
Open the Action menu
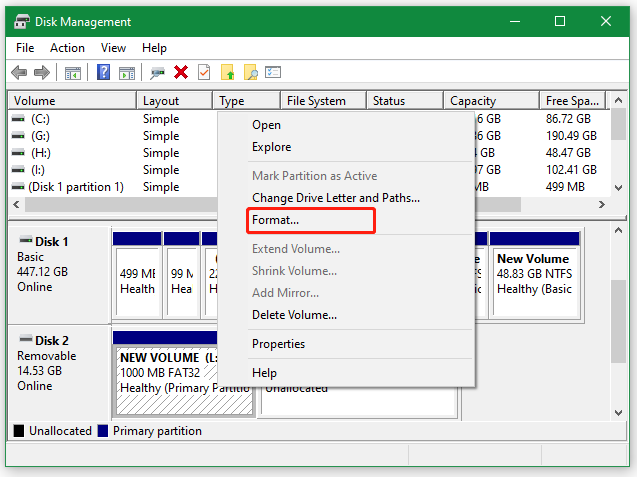[67, 48]
